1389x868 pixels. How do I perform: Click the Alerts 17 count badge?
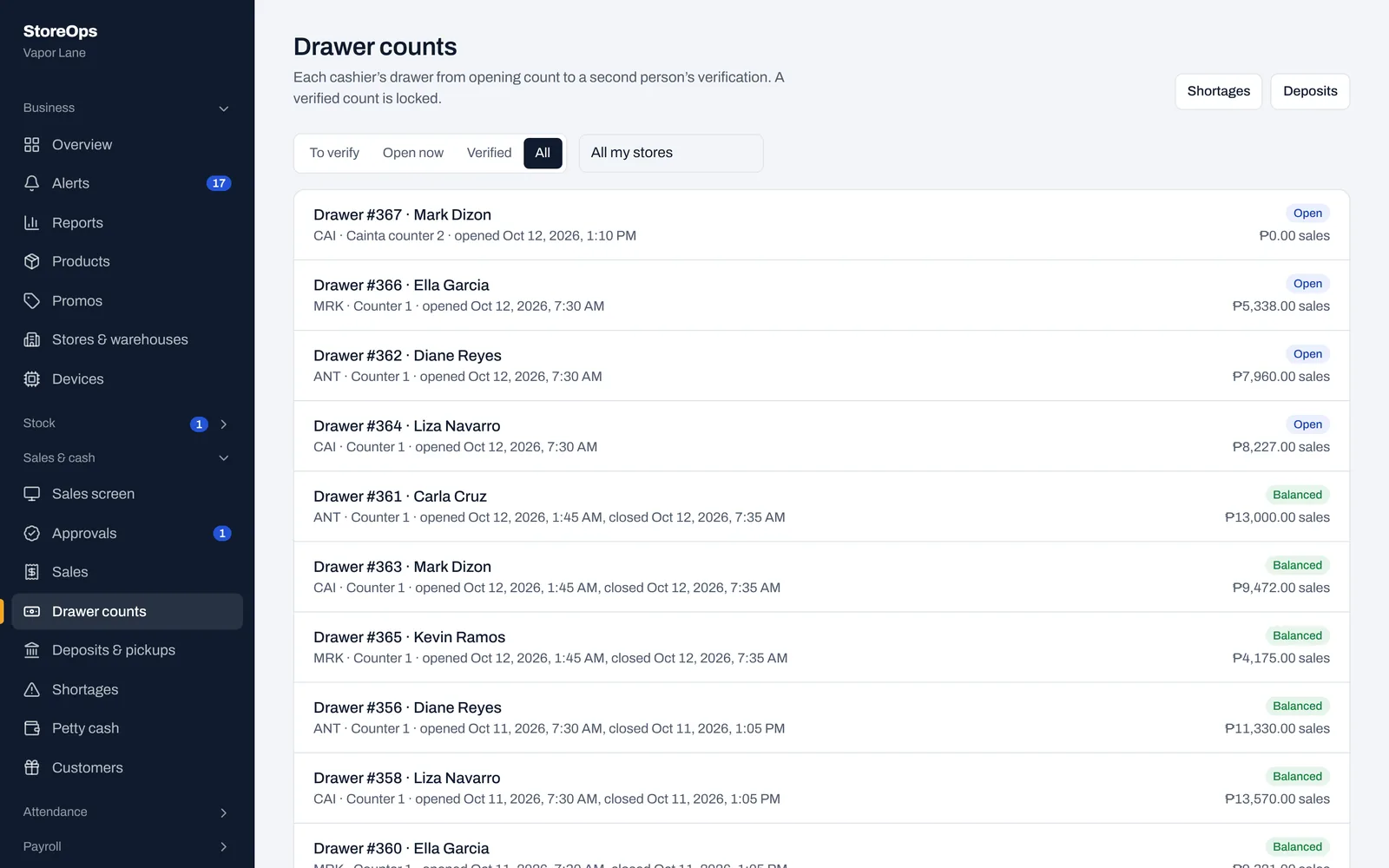pyautogui.click(x=219, y=183)
